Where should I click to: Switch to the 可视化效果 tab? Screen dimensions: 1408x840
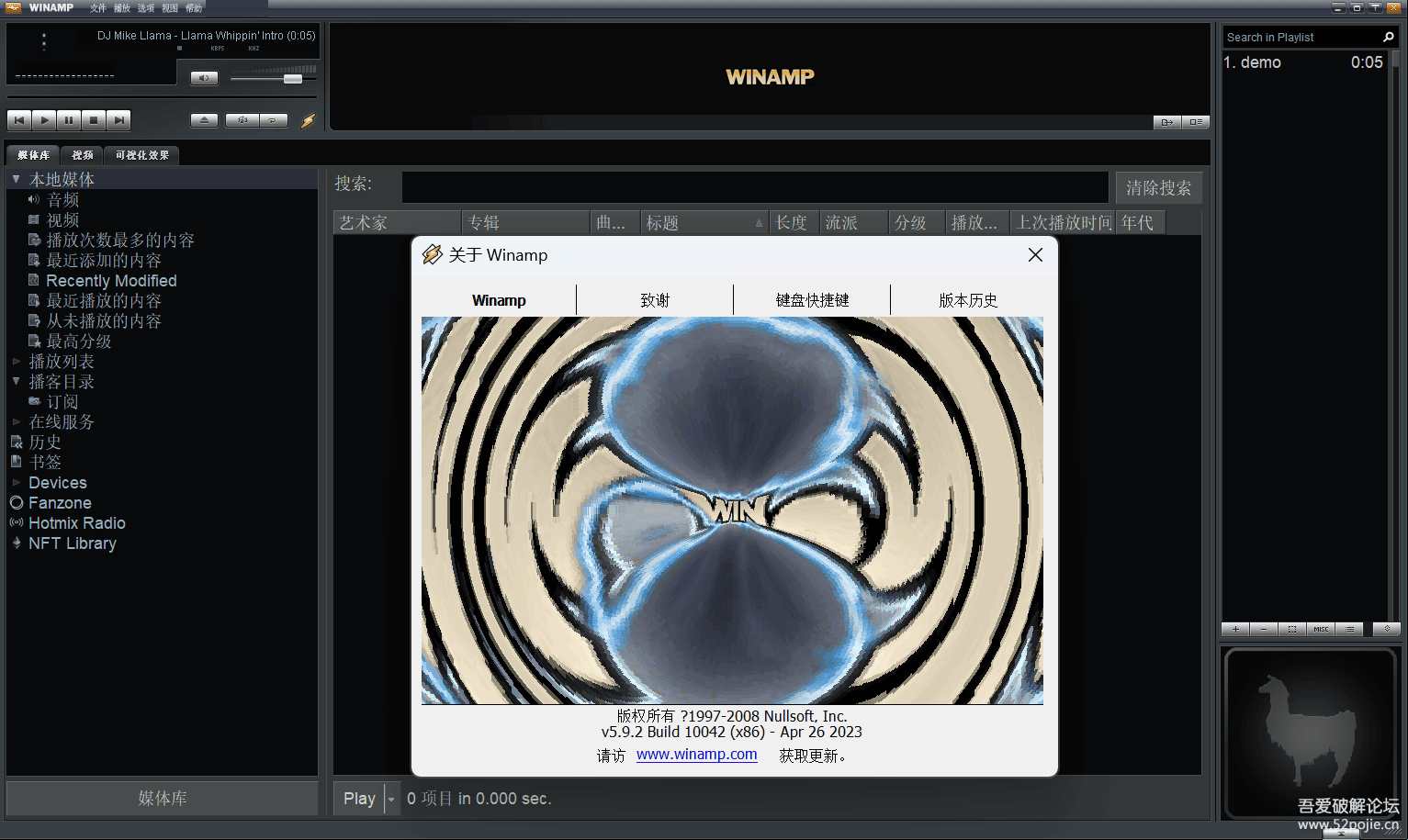tap(142, 155)
